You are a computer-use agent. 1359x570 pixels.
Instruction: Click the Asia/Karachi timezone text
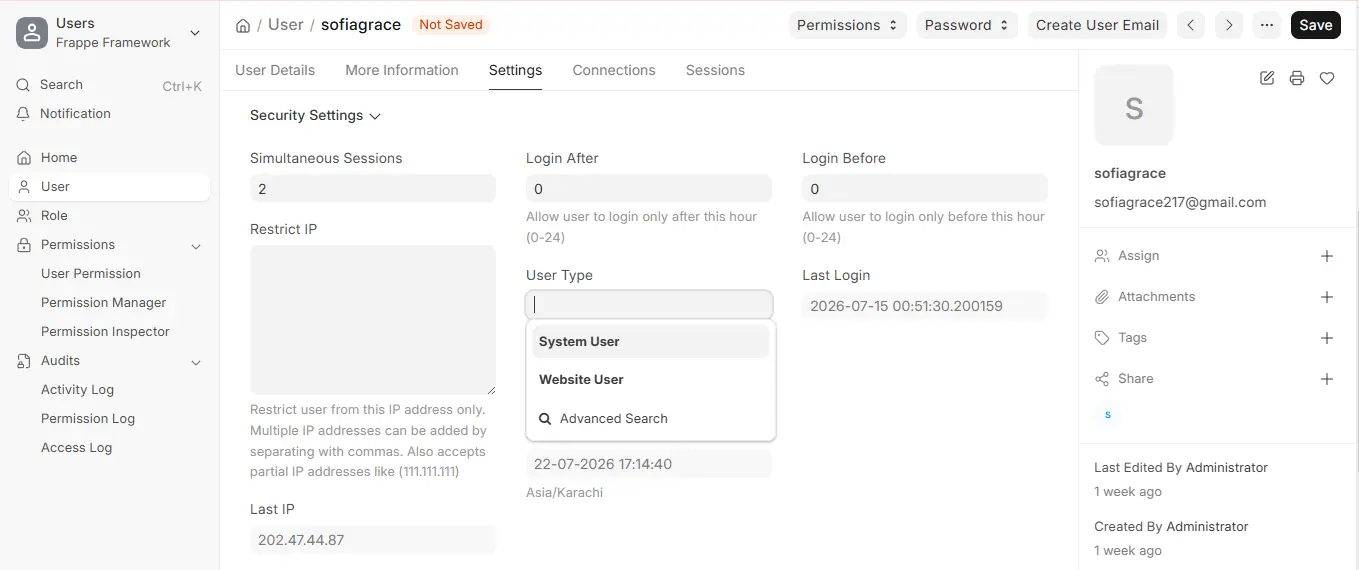tap(564, 493)
